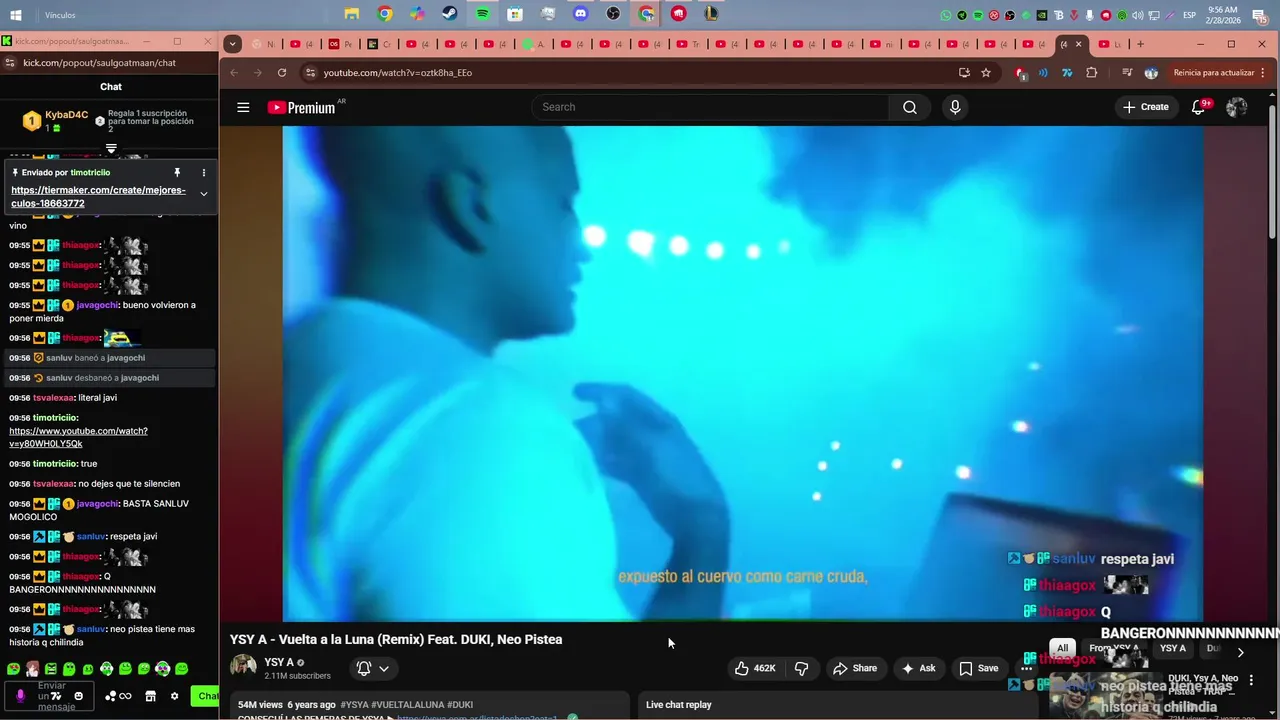Dislike the video
Viewport: 1280px width, 720px height.
pos(801,668)
